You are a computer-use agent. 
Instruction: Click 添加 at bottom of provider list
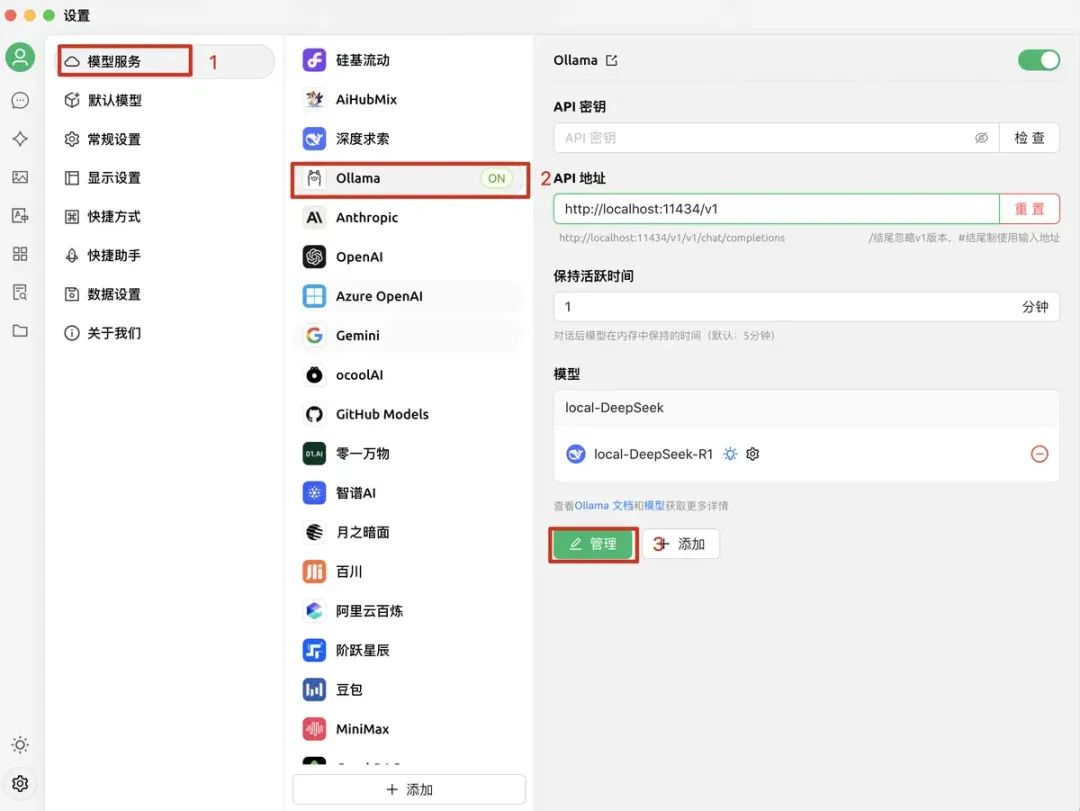[x=409, y=790]
